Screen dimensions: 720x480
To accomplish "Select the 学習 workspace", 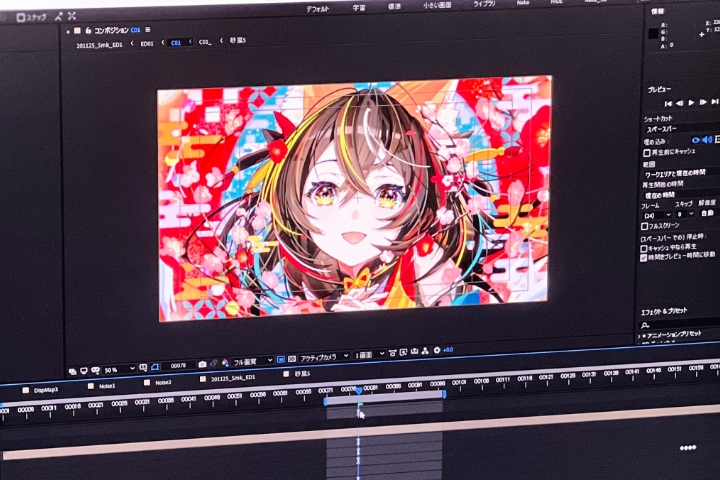I will click(x=359, y=8).
